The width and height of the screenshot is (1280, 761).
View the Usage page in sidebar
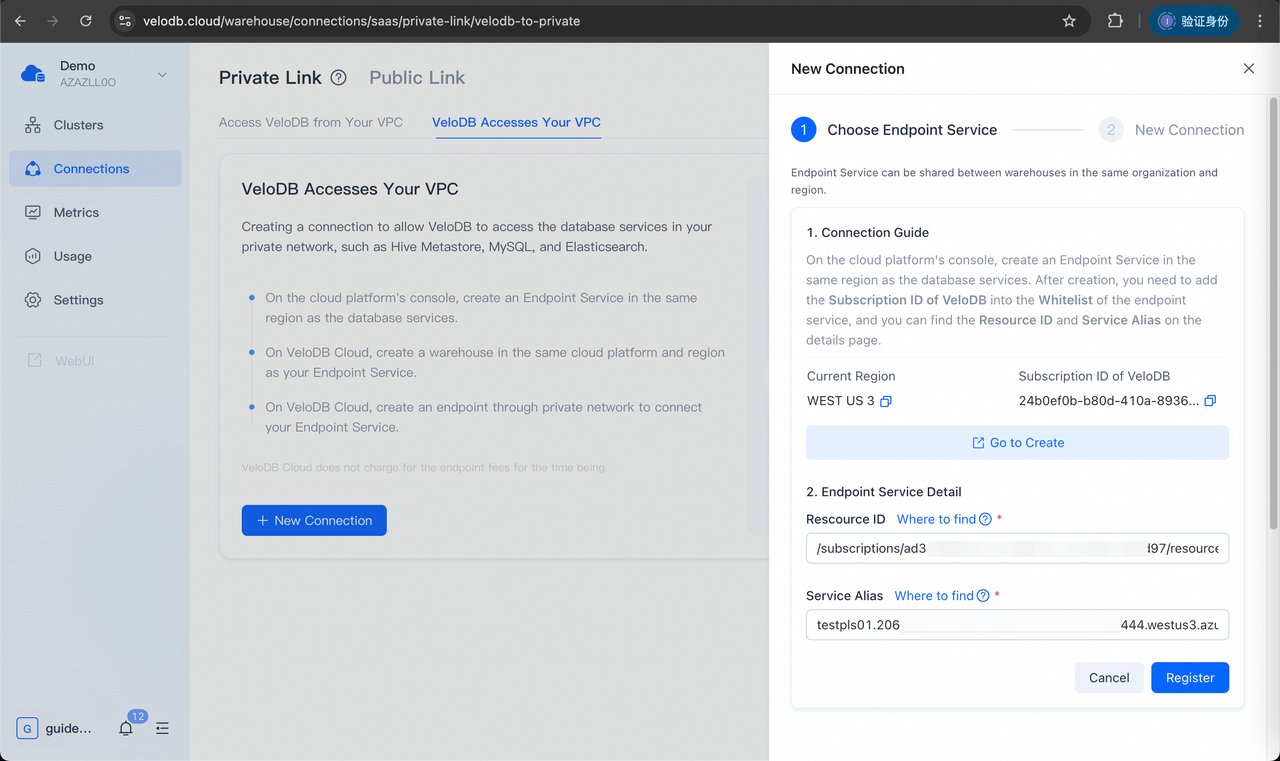click(x=72, y=256)
